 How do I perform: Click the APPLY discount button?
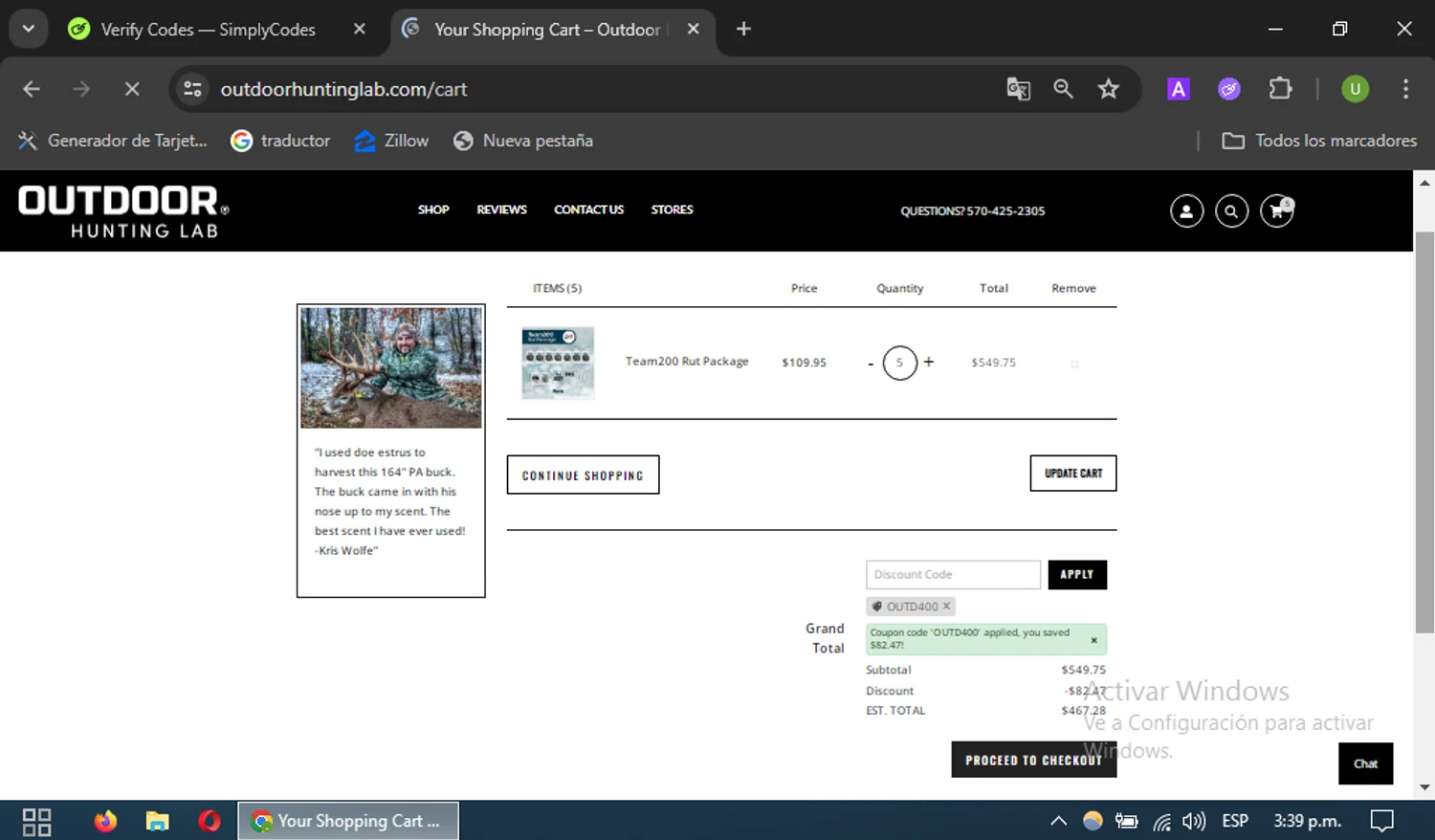click(x=1077, y=574)
